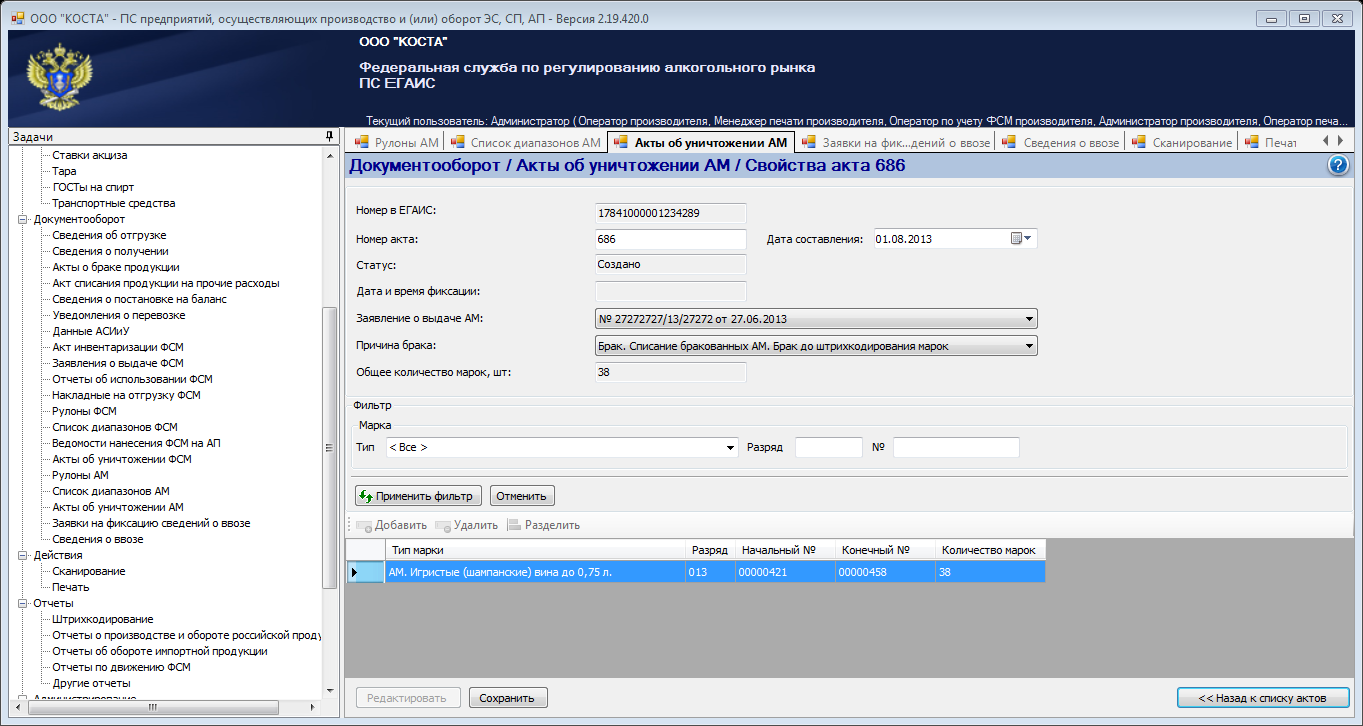Select the Акты об уничтожении АМ tab
The image size is (1363, 726).
[x=701, y=142]
